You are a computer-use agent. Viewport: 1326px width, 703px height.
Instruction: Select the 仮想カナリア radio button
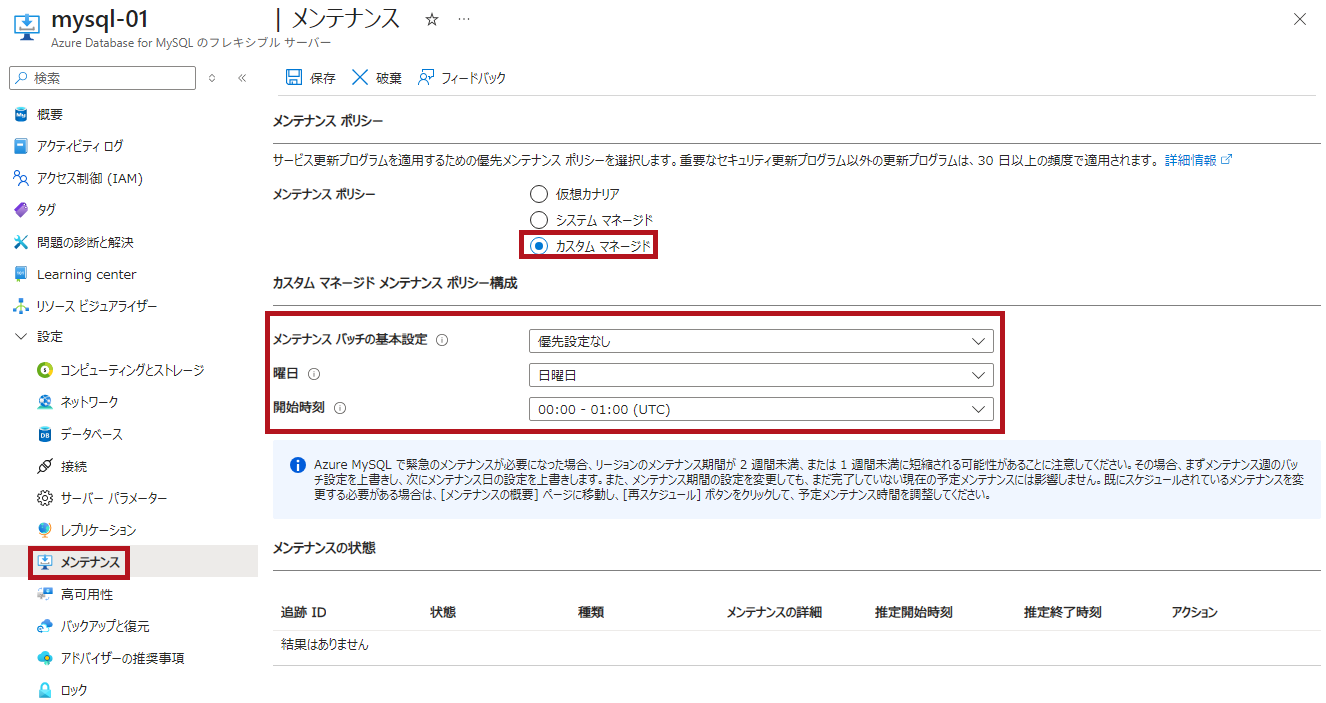pyautogui.click(x=539, y=194)
